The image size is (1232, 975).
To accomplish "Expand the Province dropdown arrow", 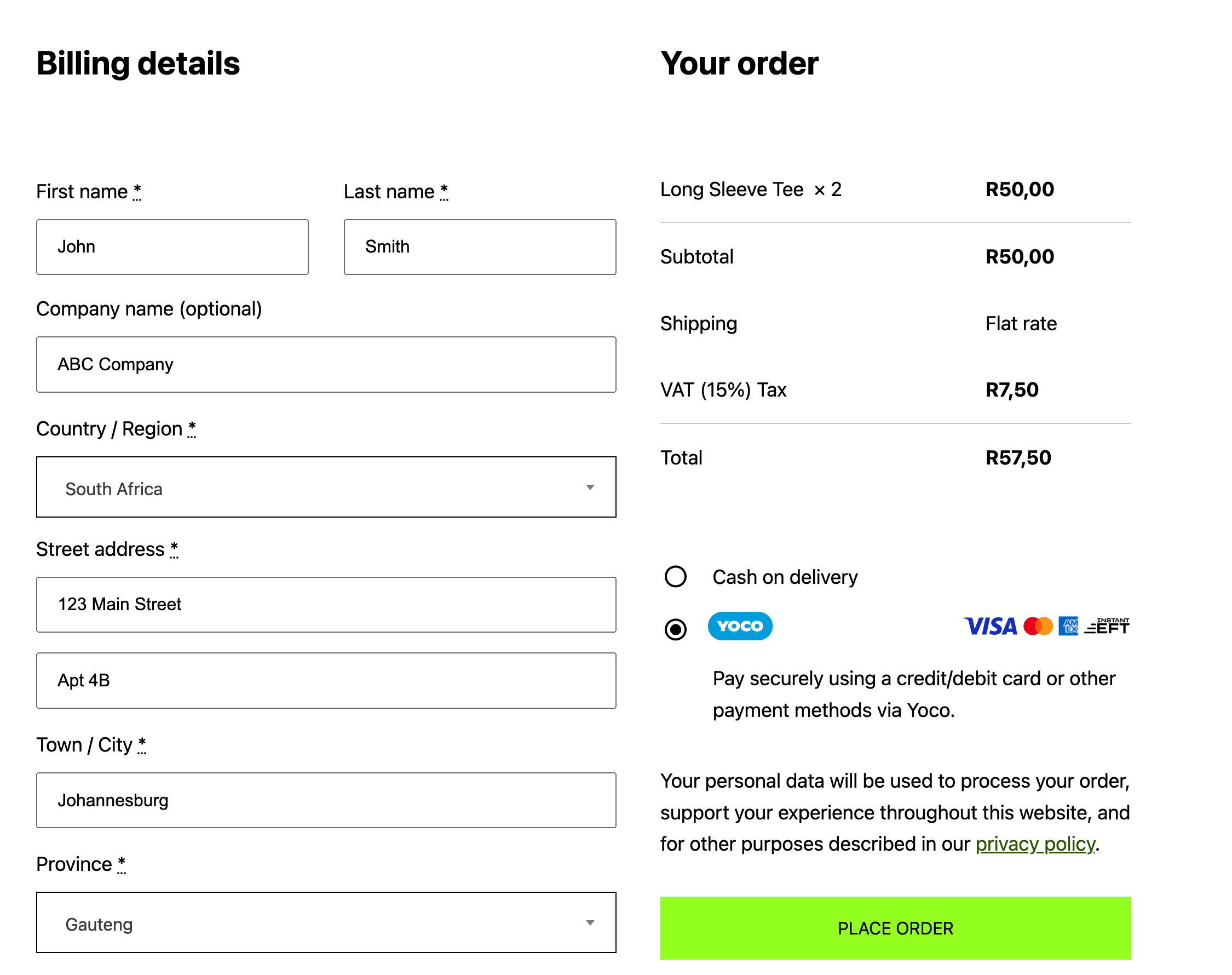I will pyautogui.click(x=590, y=923).
